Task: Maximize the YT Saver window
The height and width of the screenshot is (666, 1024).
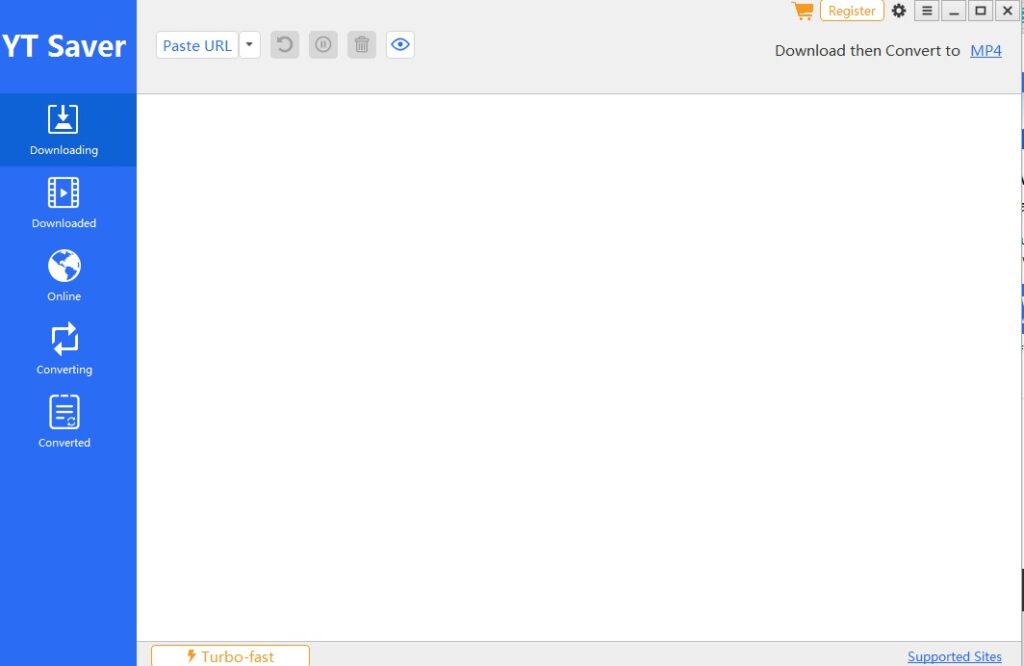Action: (x=981, y=10)
